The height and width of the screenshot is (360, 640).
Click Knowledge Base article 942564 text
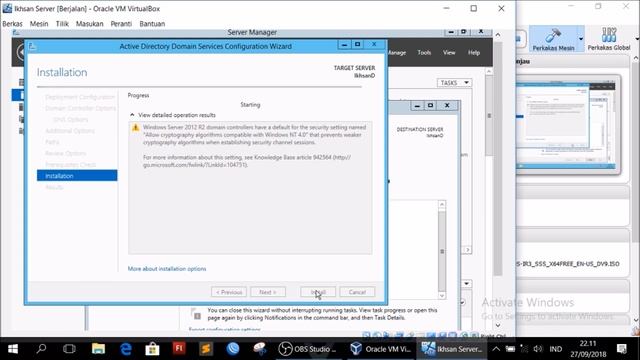pyautogui.click(x=293, y=157)
